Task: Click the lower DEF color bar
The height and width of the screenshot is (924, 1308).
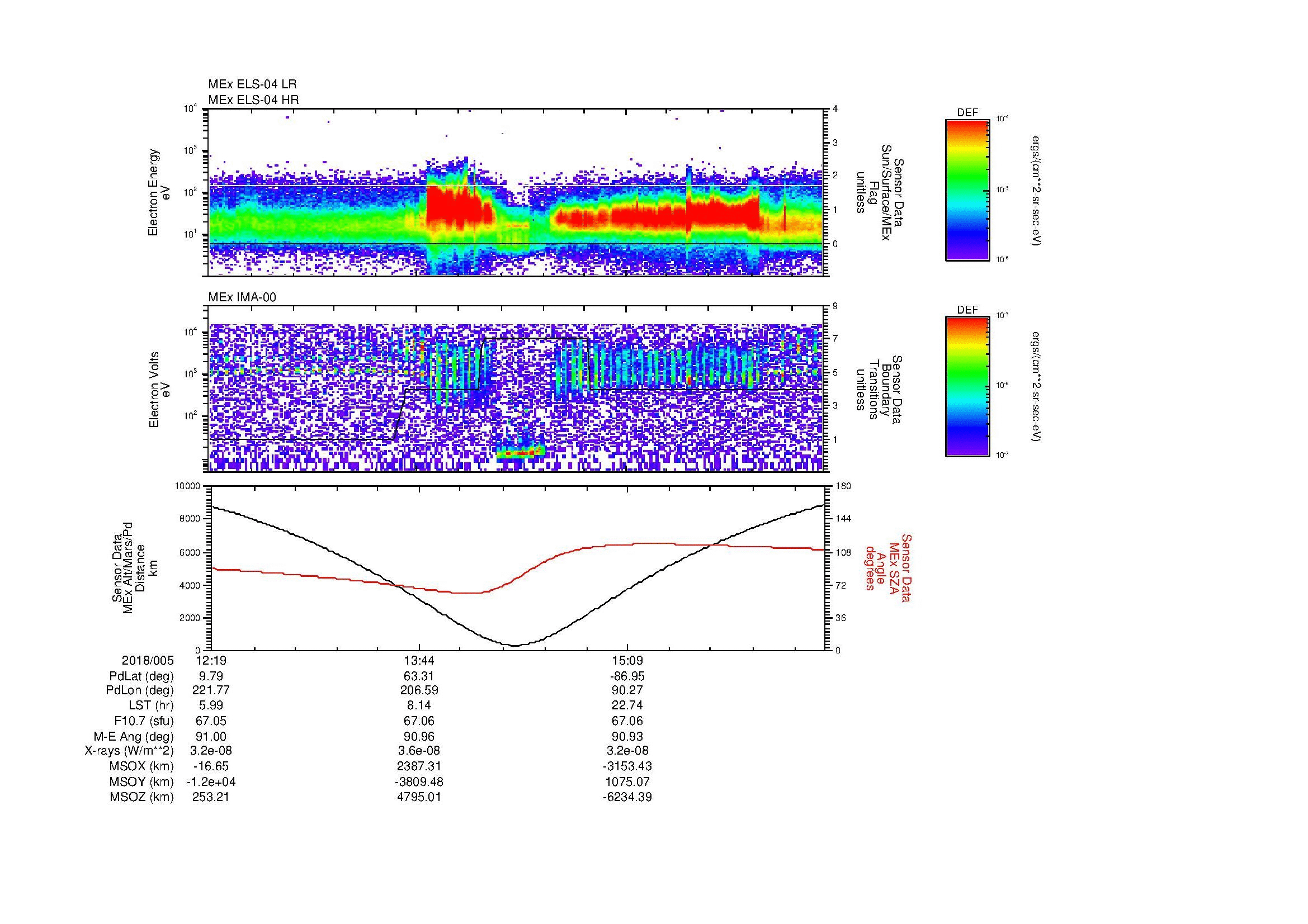Action: click(x=967, y=387)
